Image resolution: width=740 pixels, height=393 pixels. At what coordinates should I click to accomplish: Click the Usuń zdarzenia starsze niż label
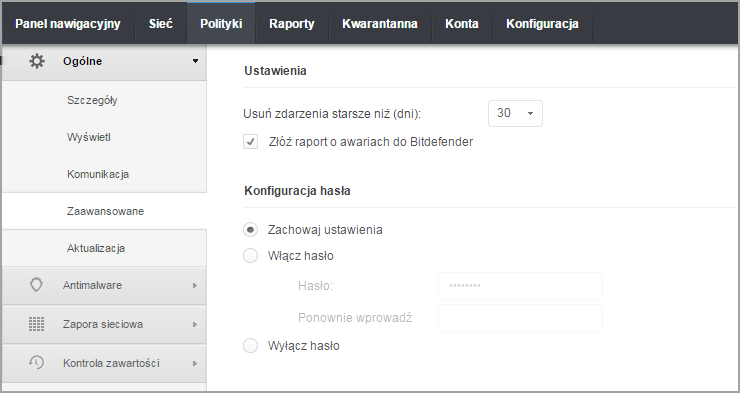click(332, 114)
